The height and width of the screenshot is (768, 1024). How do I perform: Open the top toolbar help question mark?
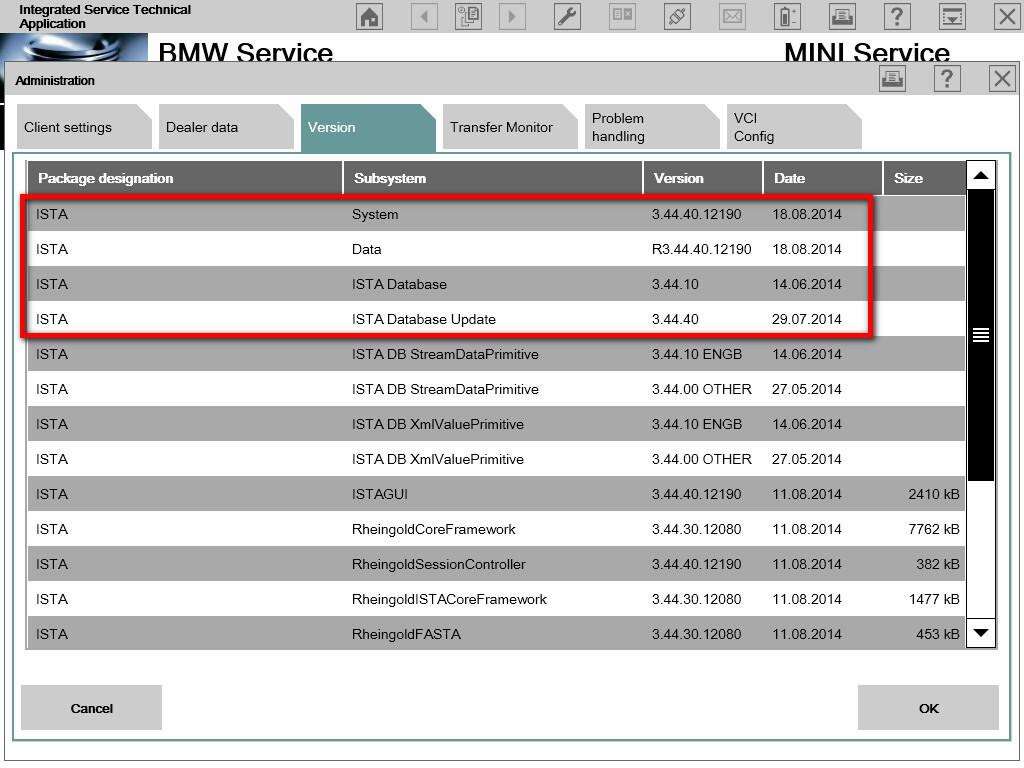pyautogui.click(x=897, y=16)
